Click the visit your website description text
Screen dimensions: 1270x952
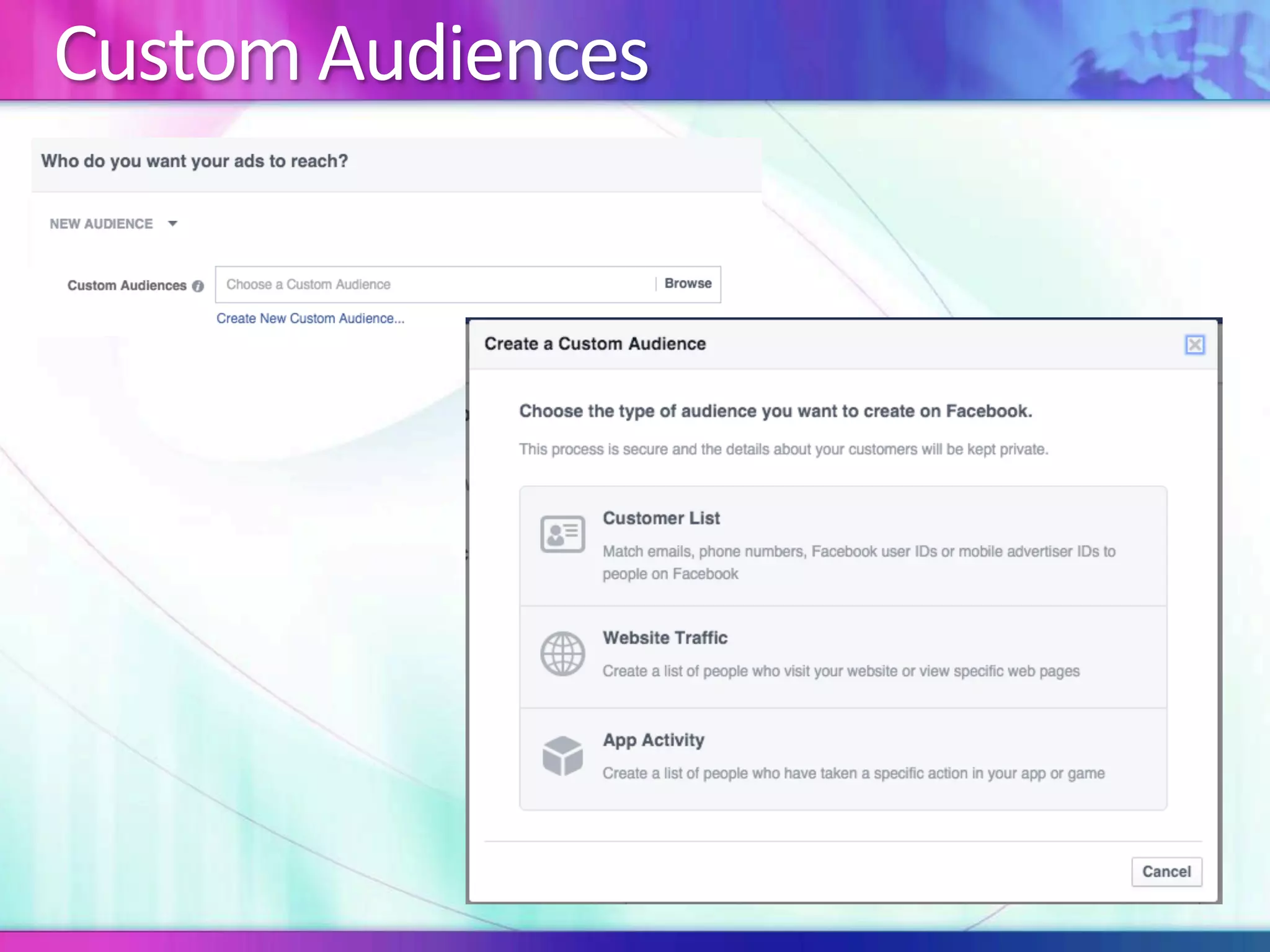click(841, 671)
